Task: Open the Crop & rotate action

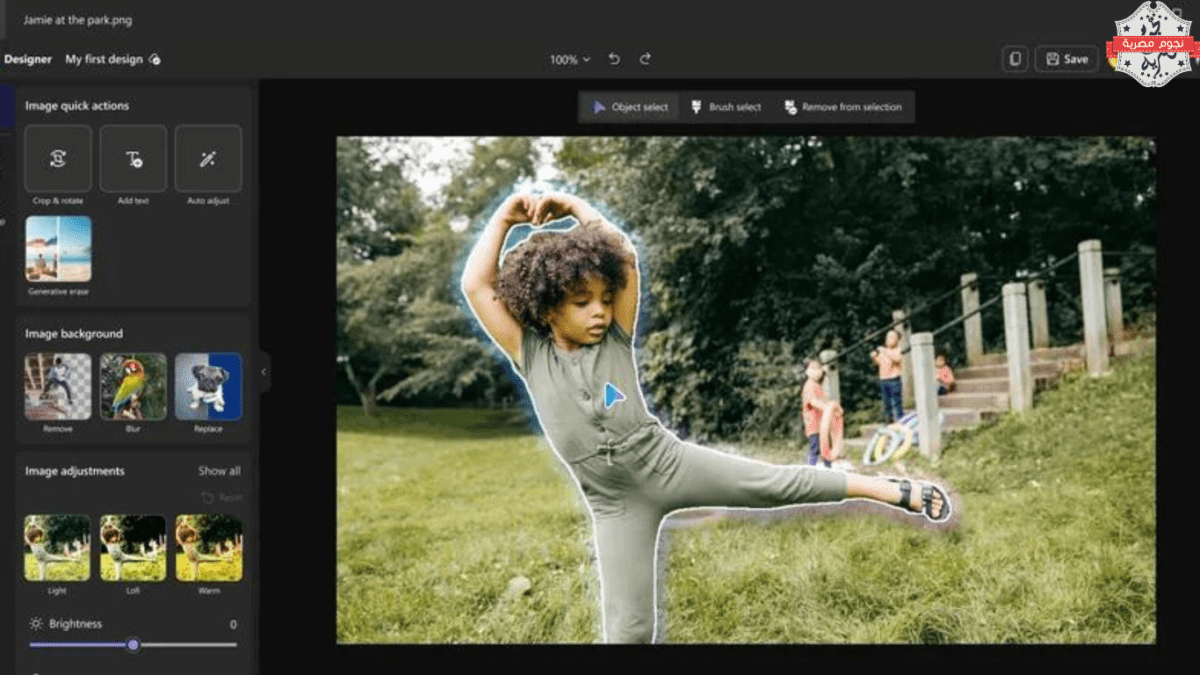Action: point(58,159)
